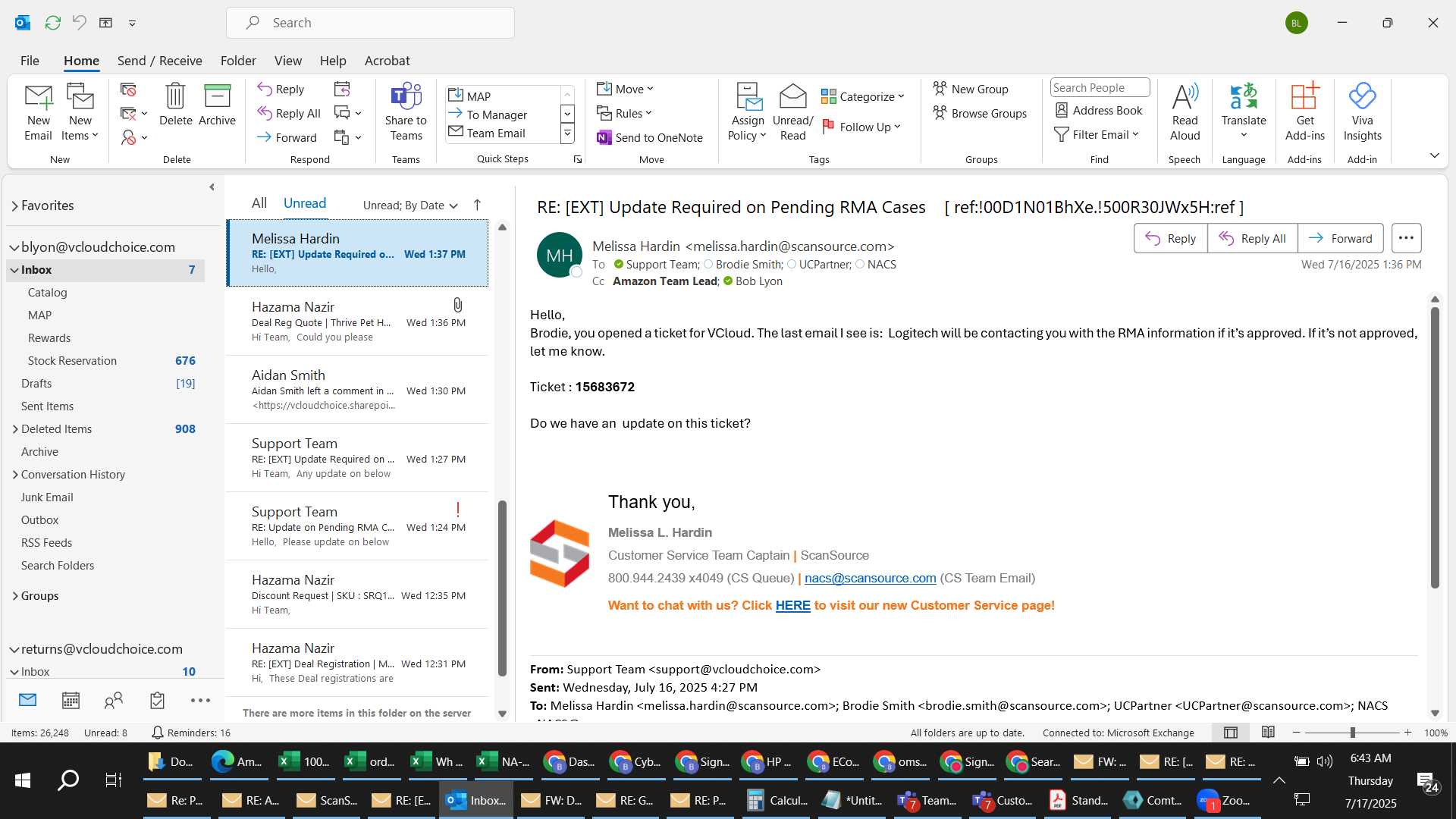The height and width of the screenshot is (819, 1456).
Task: Click reminders bell in status bar
Action: coord(157,733)
